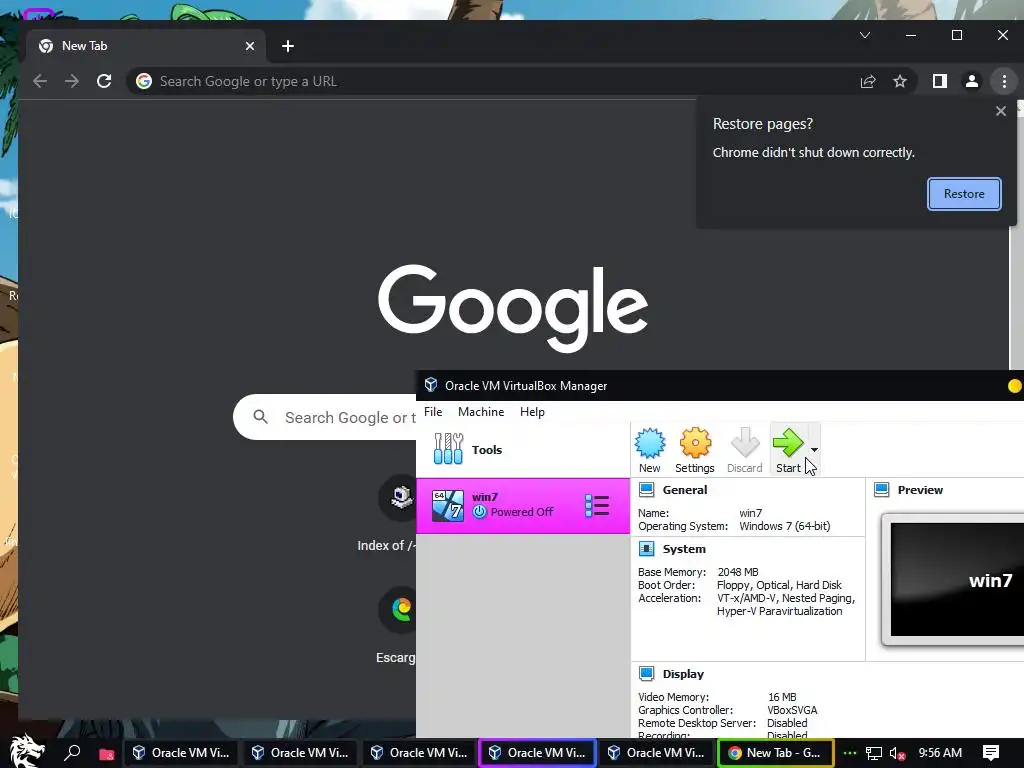1024x768 pixels.
Task: Close the Restore pages popup
Action: tap(1000, 111)
